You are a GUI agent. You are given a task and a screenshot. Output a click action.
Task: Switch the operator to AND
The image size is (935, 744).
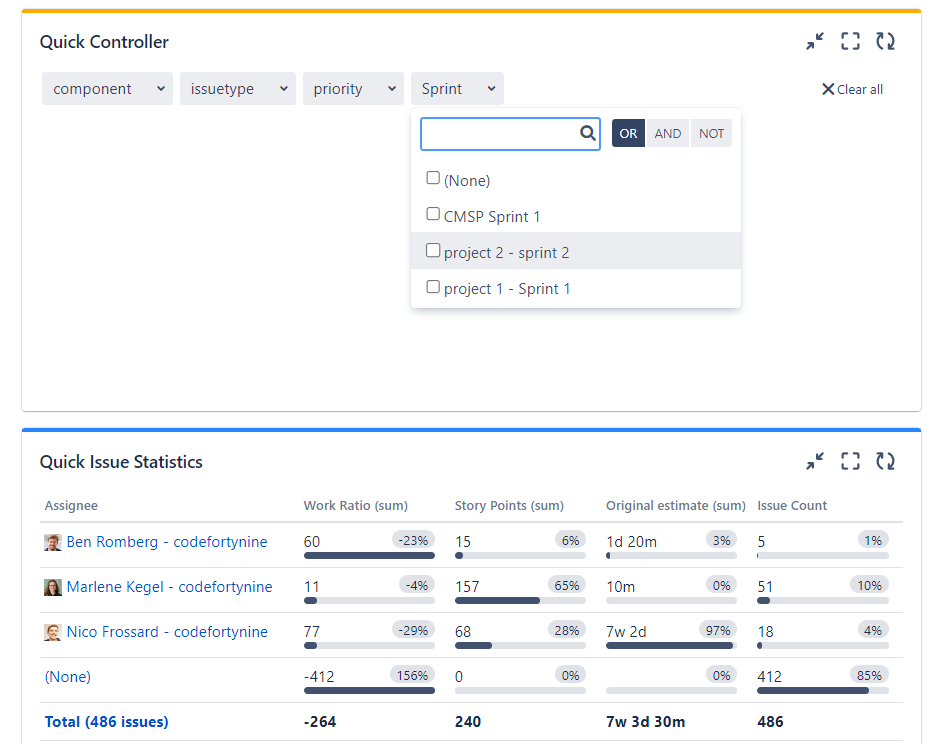click(668, 132)
